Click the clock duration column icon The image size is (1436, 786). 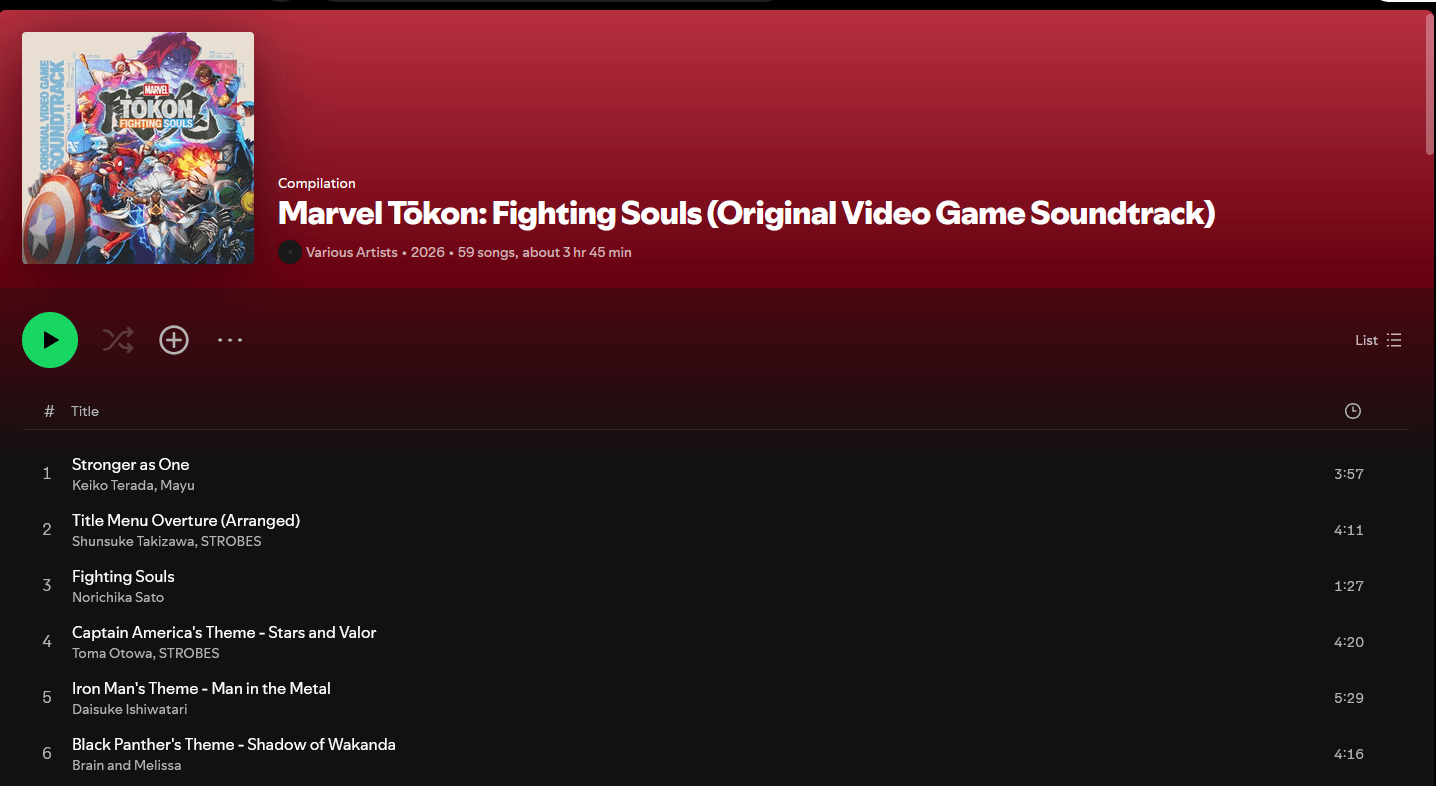[1353, 411]
